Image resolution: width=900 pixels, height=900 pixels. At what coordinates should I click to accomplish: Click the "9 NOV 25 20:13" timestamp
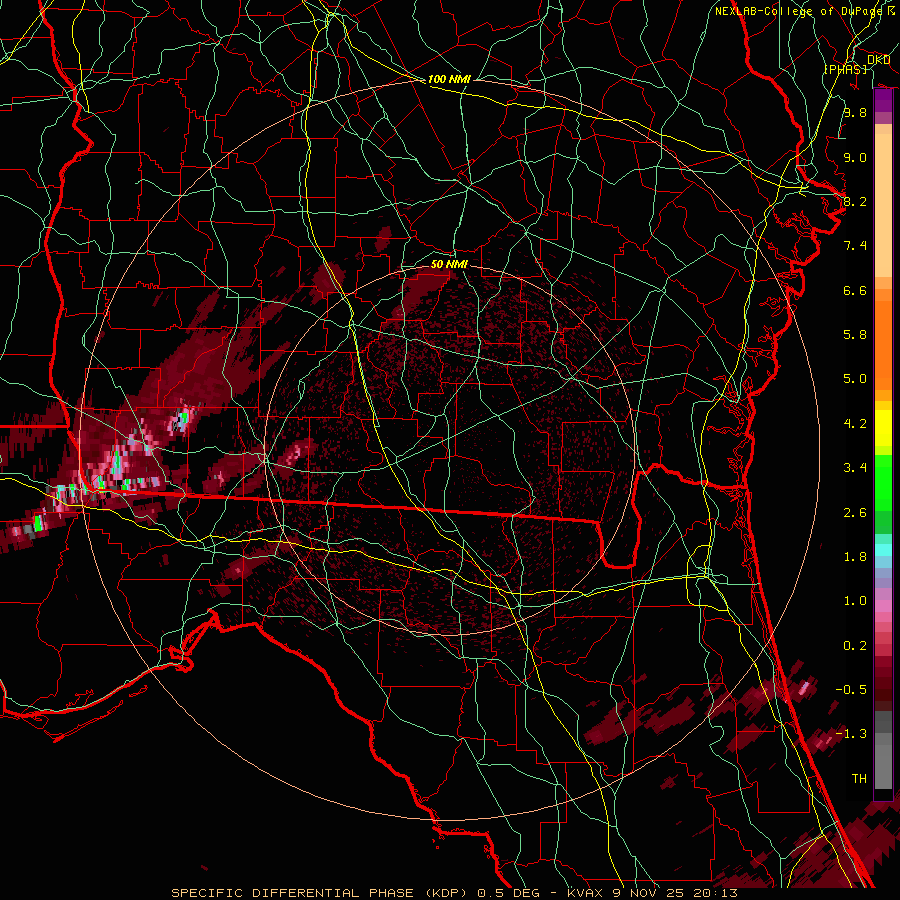[x=676, y=893]
